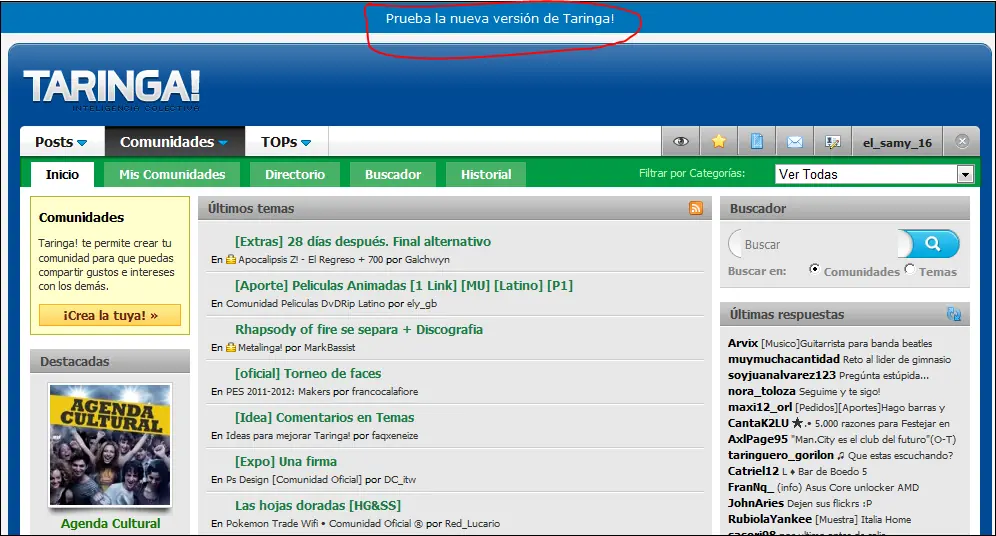The image size is (996, 536).
Task: Click the account edit icon beside username
Action: (x=833, y=142)
